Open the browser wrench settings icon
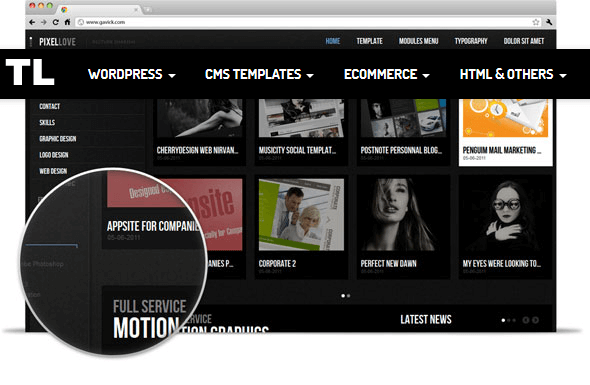Screen dimensions: 590x385 pyautogui.click(x=549, y=22)
